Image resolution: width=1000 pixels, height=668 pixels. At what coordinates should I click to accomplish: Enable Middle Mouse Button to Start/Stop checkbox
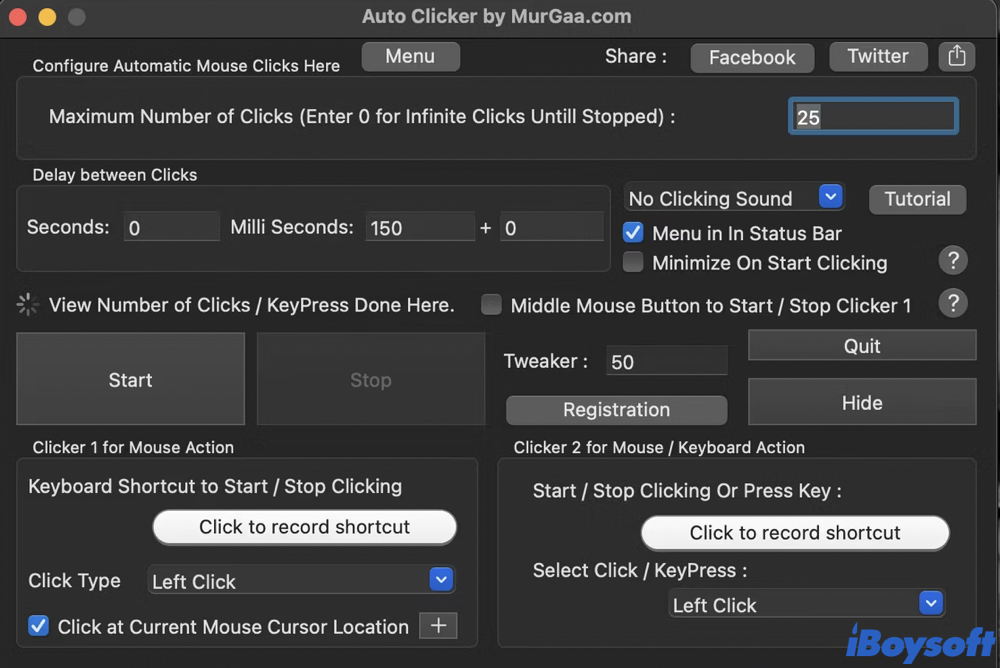click(x=491, y=305)
